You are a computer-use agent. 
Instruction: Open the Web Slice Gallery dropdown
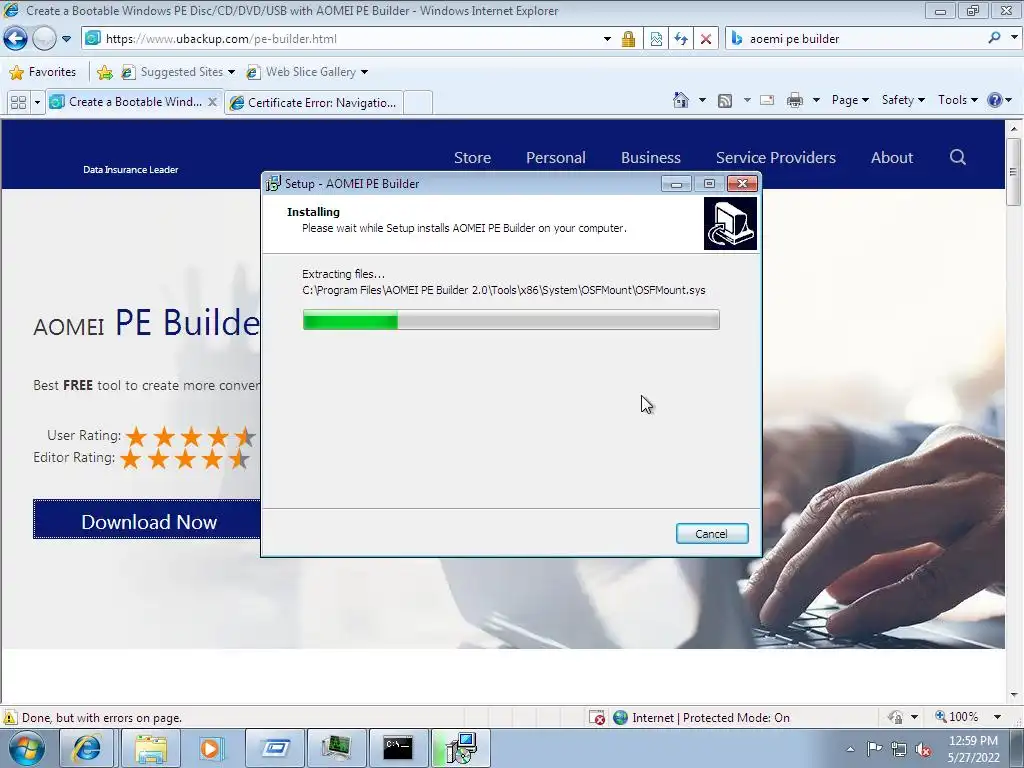[307, 72]
